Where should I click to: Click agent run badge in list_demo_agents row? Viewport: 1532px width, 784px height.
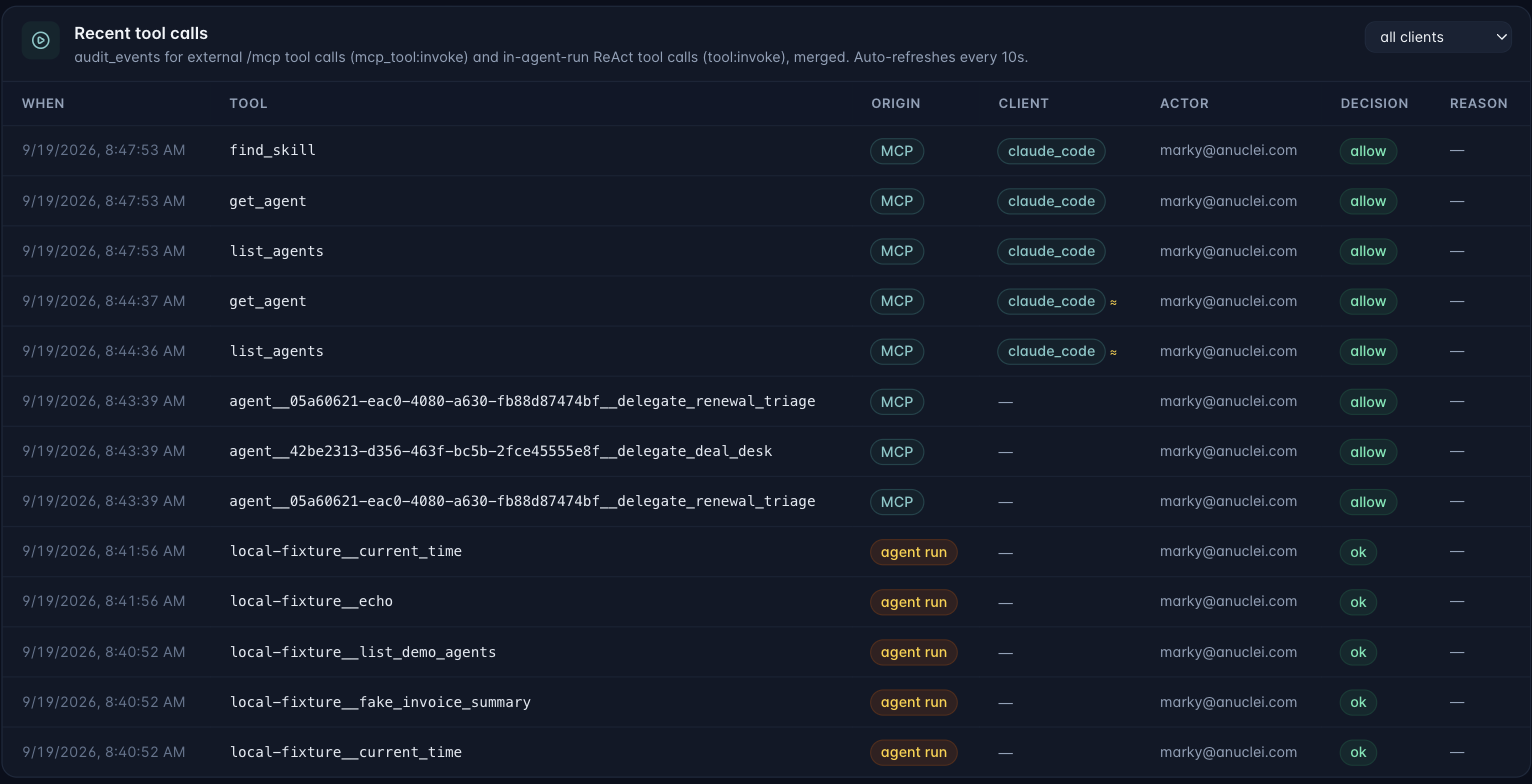[914, 652]
